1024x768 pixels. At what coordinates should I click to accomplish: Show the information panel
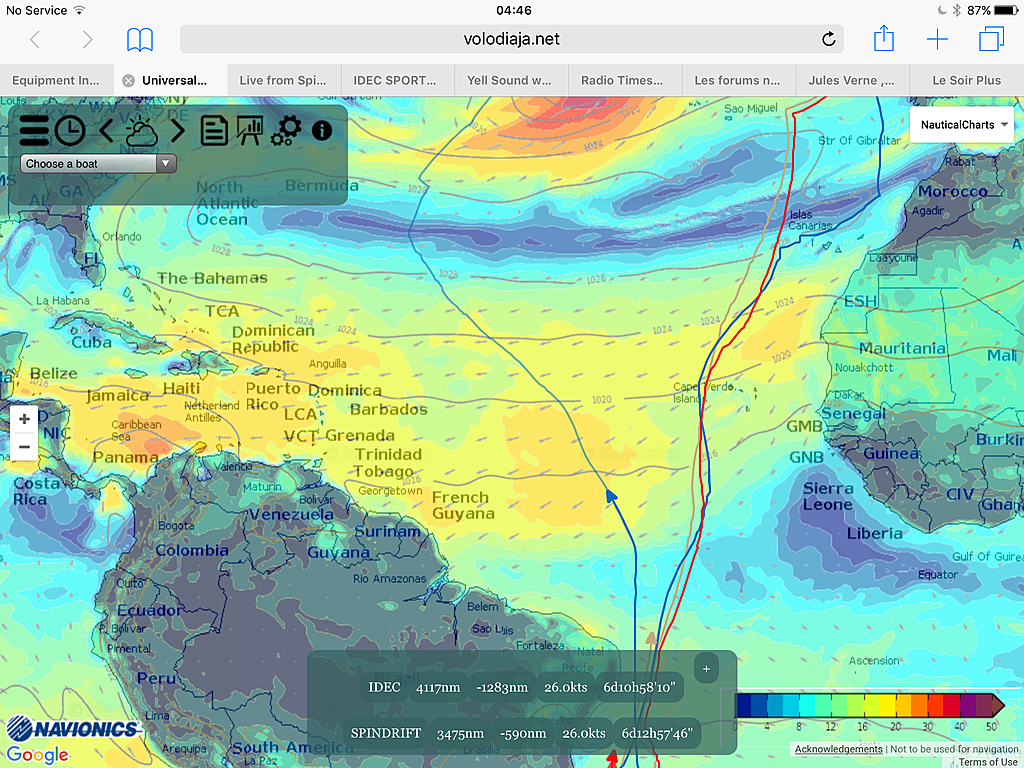pos(322,131)
